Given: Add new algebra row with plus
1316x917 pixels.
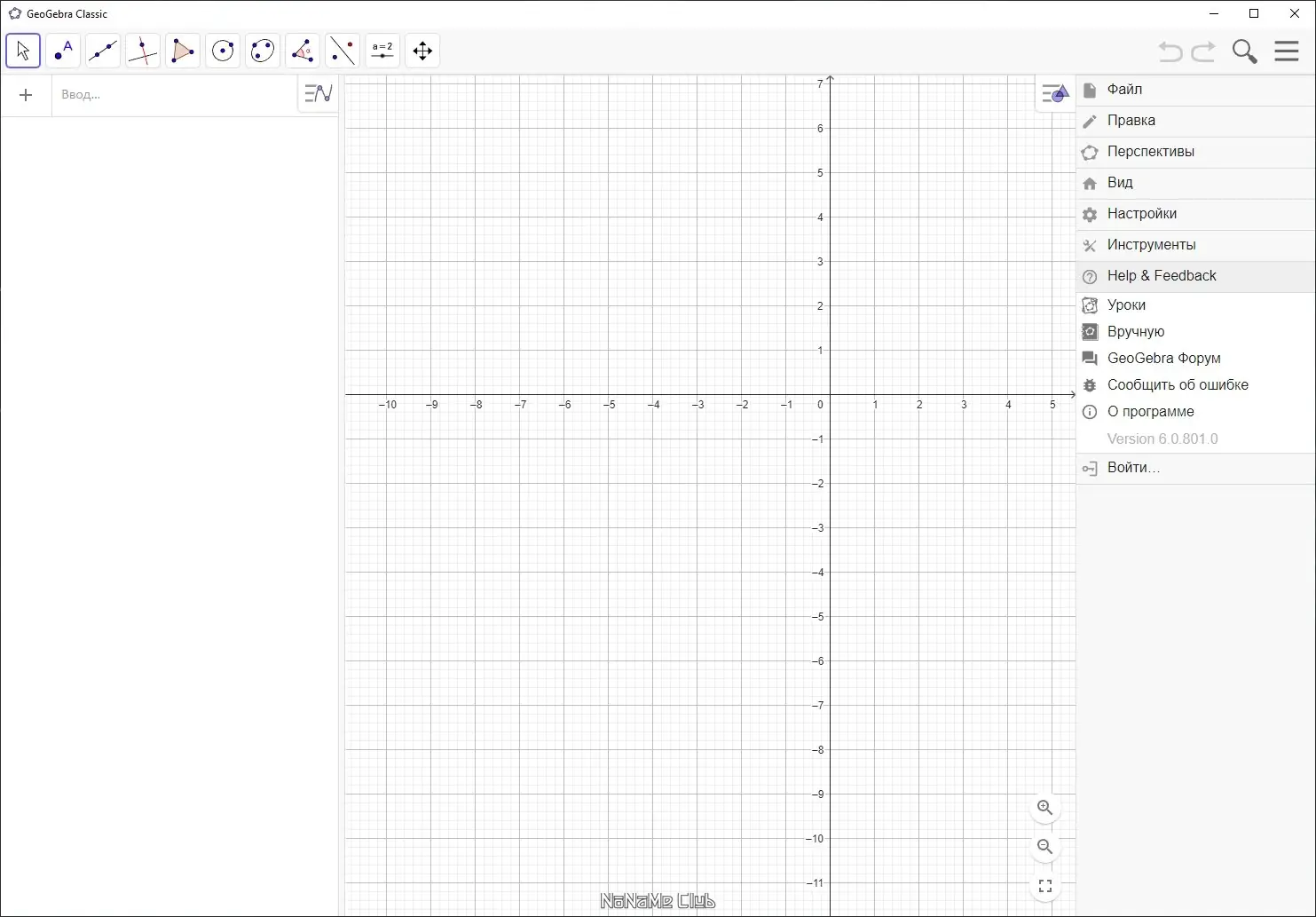Looking at the screenshot, I should coord(26,95).
